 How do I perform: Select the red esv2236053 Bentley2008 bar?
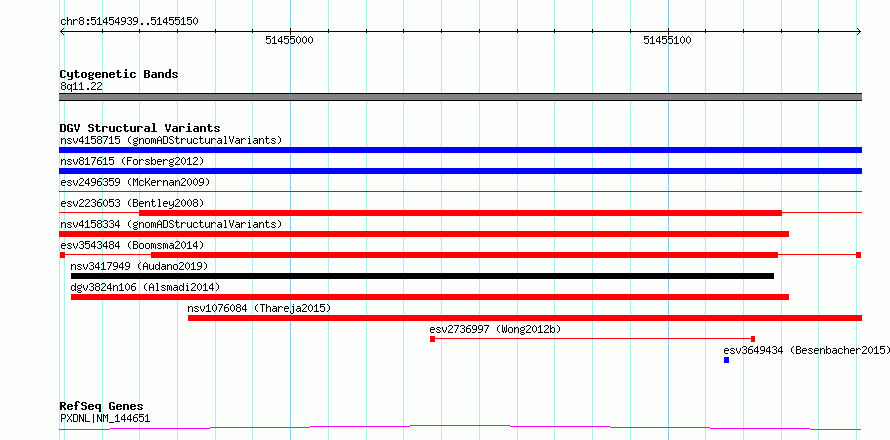[x=460, y=213]
